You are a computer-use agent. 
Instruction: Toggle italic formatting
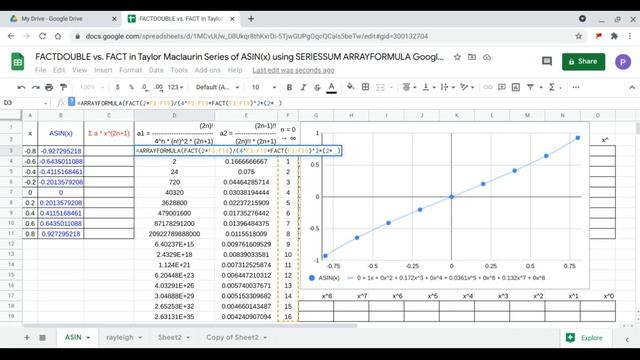click(303, 87)
